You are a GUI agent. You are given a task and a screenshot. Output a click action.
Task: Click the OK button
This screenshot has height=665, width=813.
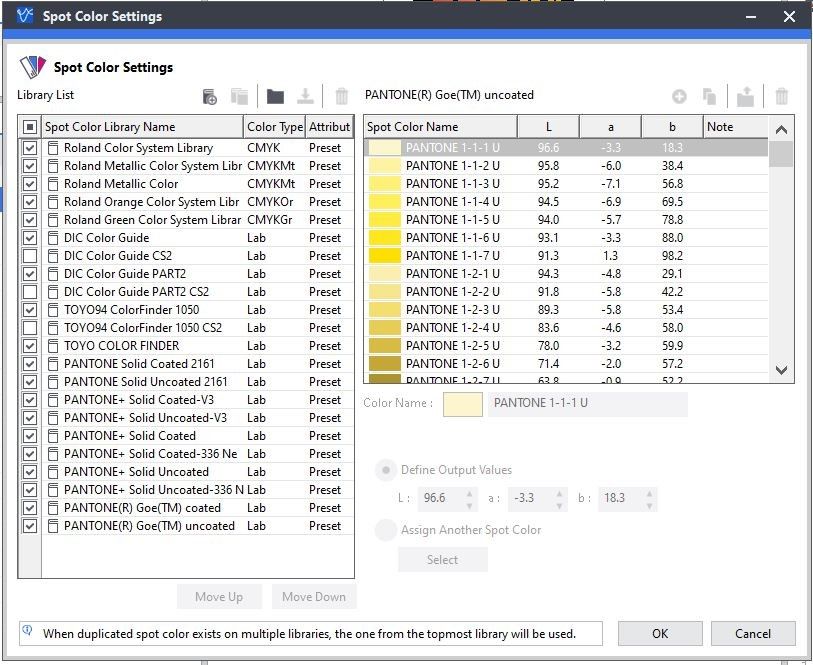660,634
